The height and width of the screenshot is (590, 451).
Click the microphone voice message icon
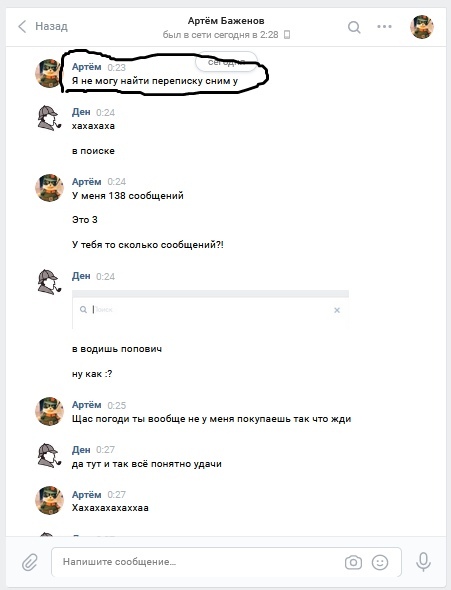(423, 562)
